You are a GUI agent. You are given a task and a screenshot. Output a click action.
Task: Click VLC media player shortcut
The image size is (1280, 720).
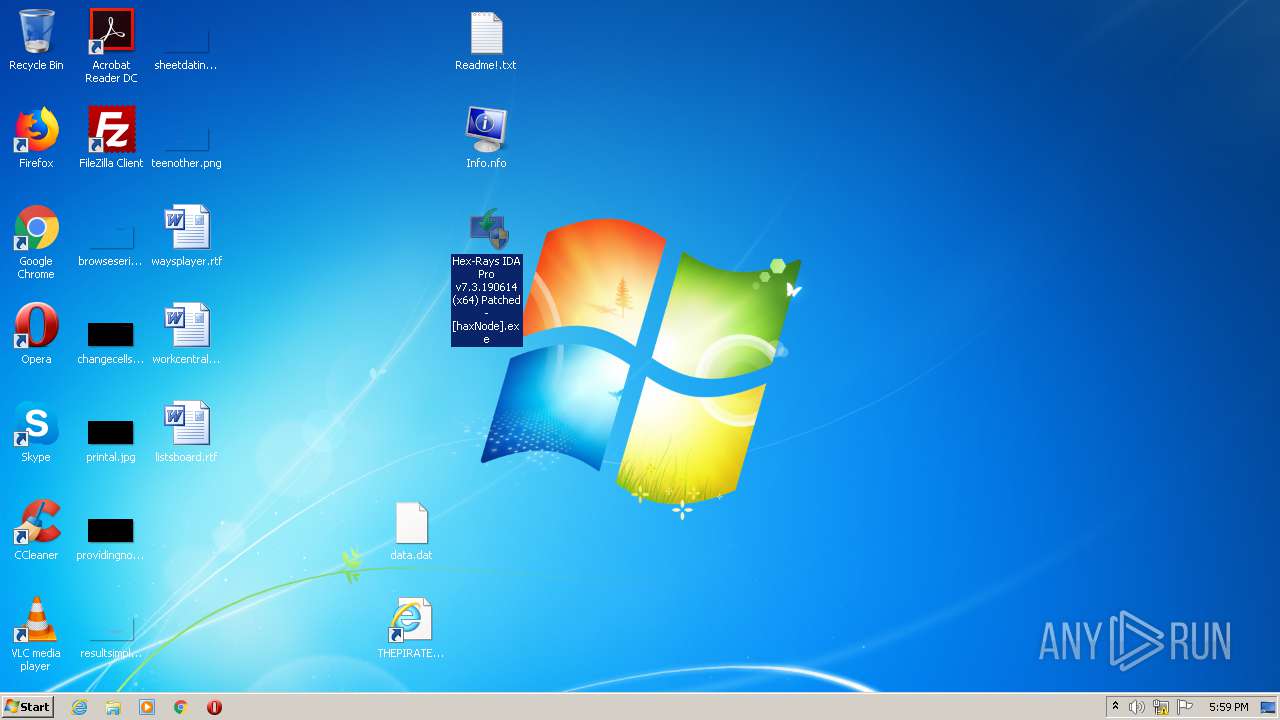pyautogui.click(x=36, y=634)
